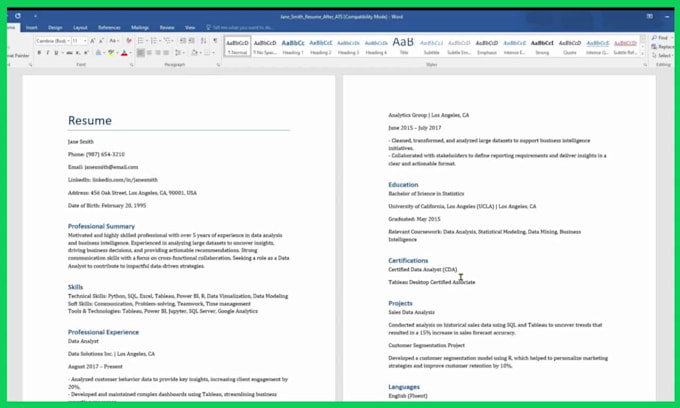Click the Repeat/Redo icon in title bar
This screenshot has width=680, height=408.
[18, 16]
